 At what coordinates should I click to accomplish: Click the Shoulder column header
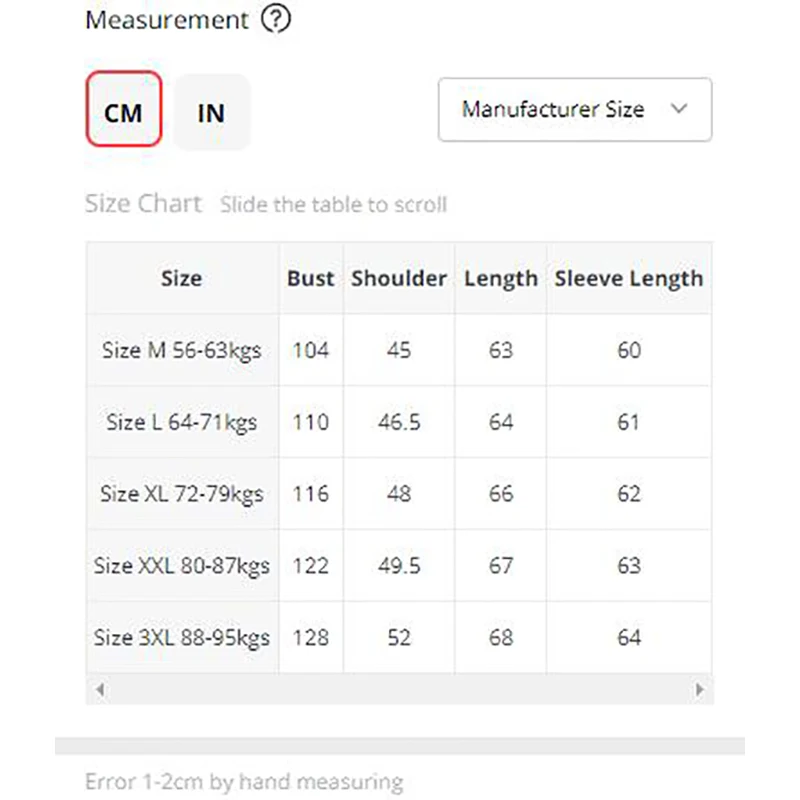click(399, 279)
